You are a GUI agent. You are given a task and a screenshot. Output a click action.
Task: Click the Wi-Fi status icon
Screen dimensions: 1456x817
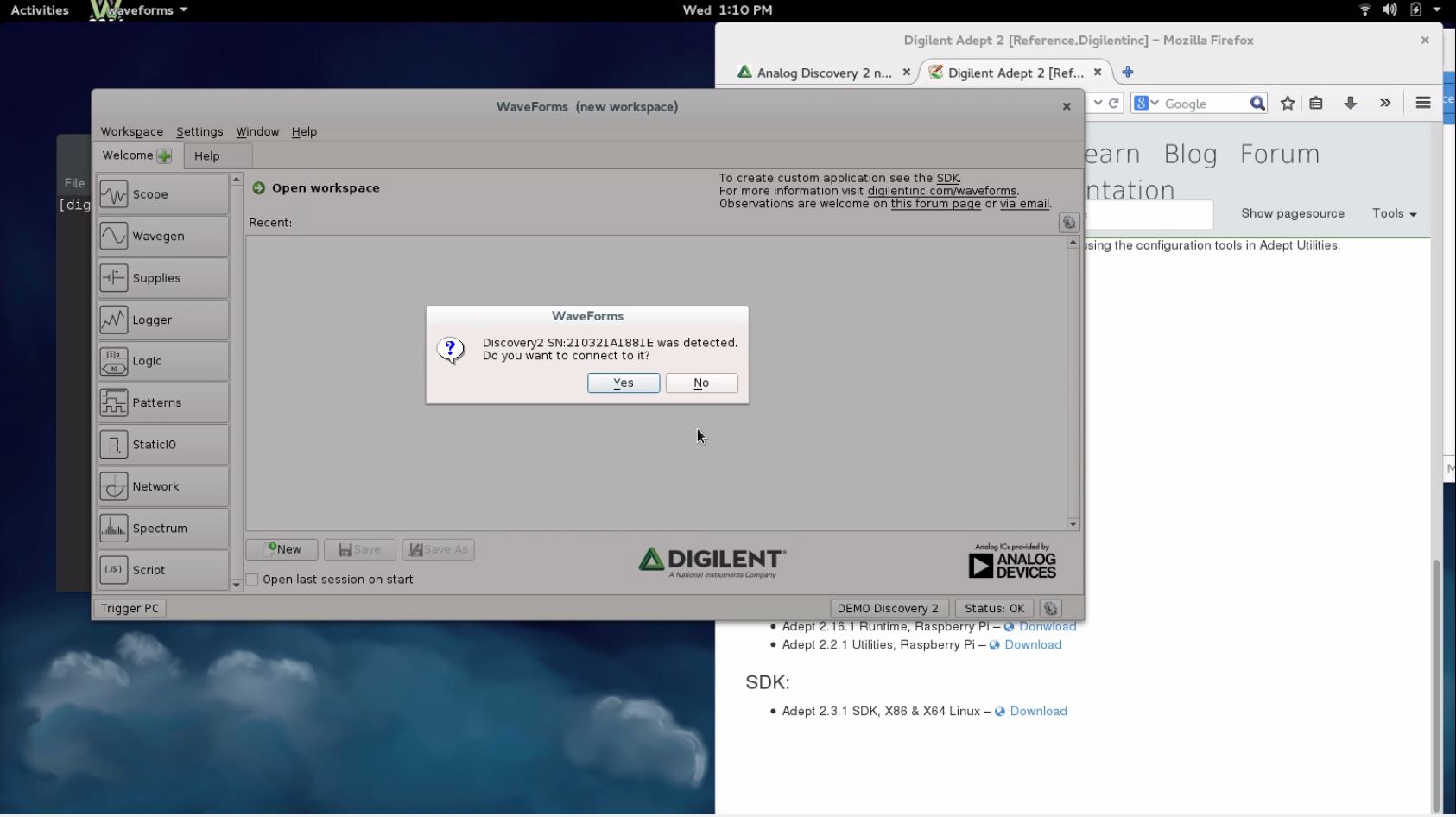tap(1365, 9)
